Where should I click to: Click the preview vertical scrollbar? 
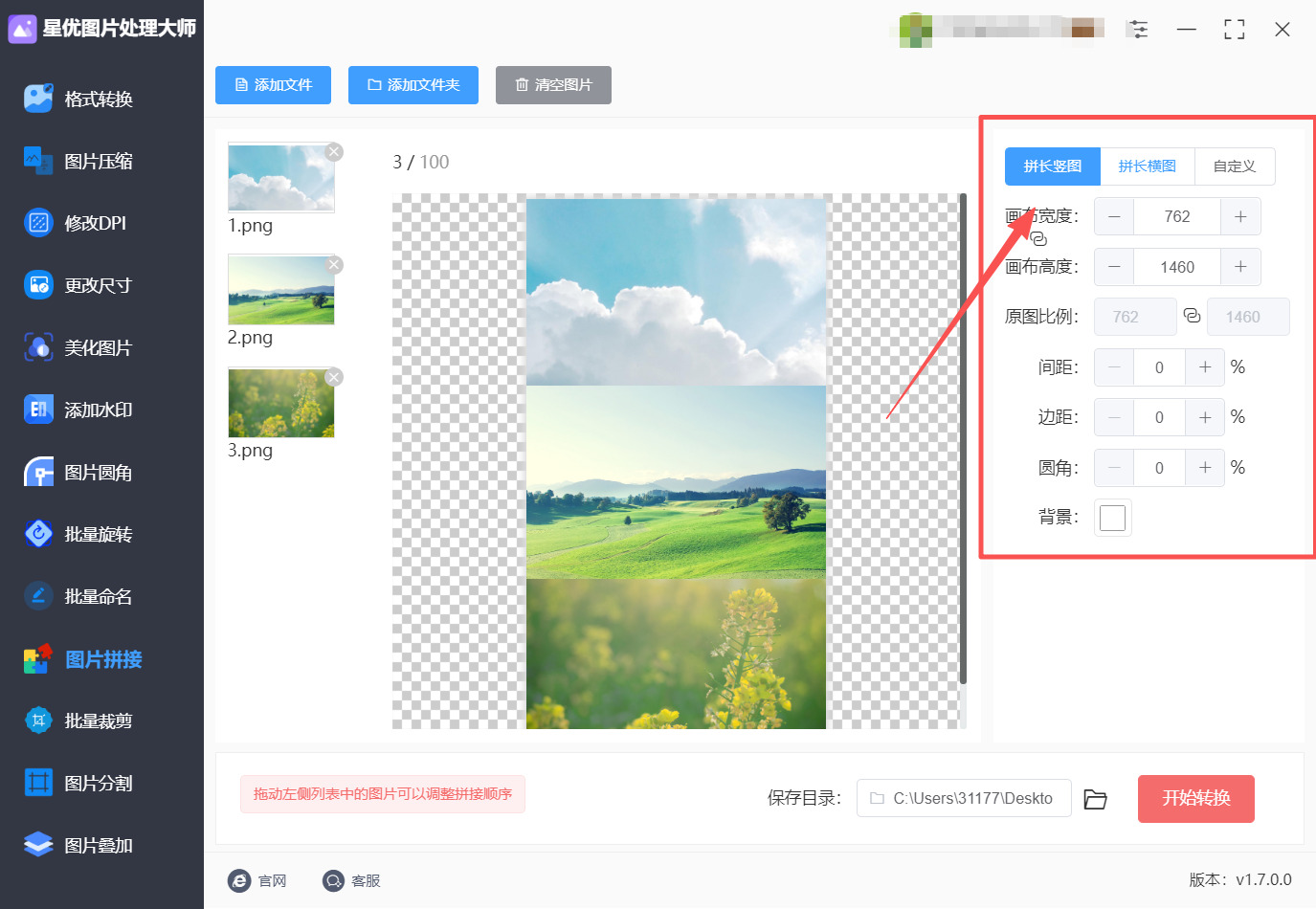(x=963, y=438)
